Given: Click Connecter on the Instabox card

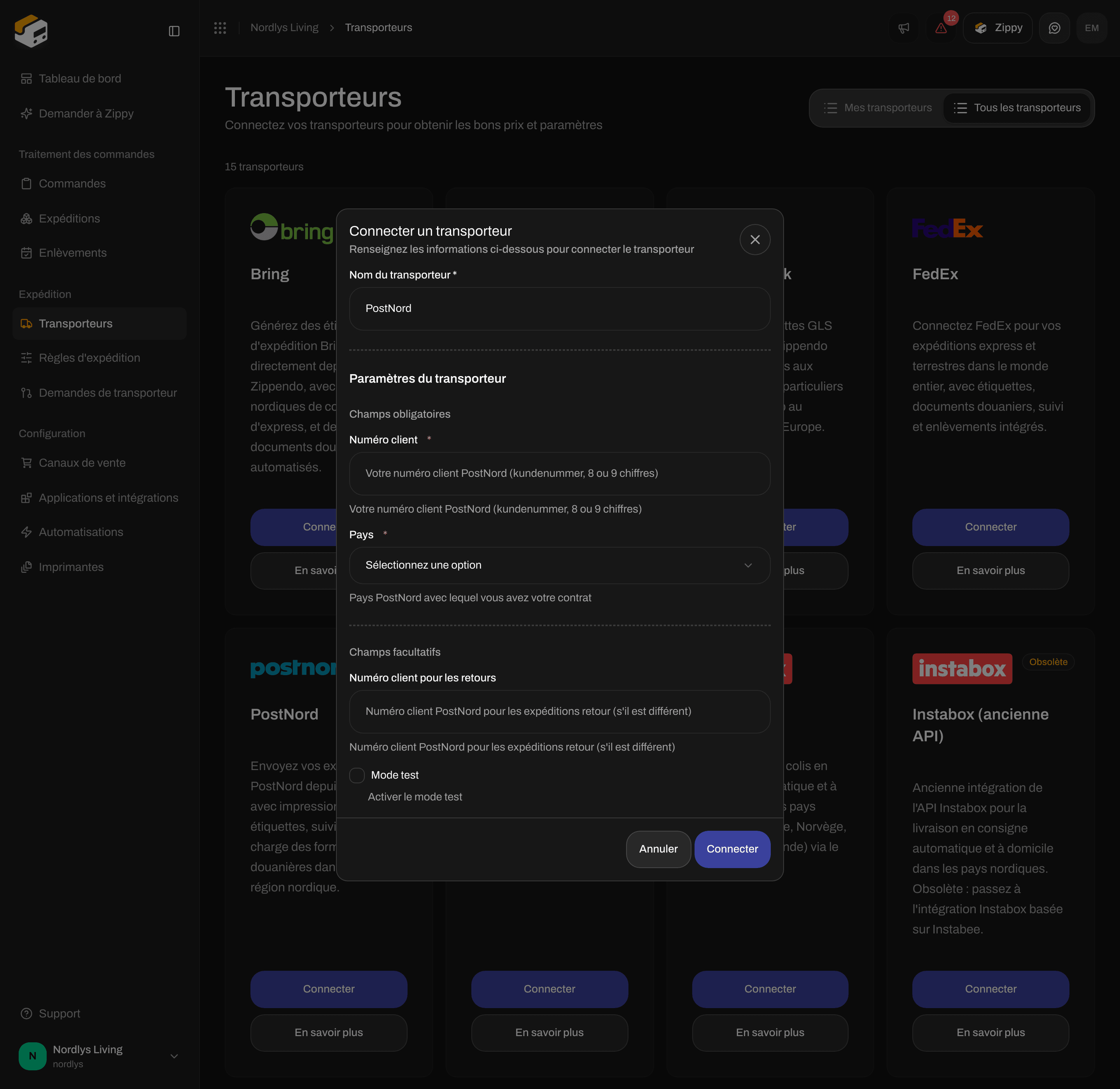Looking at the screenshot, I should click(990, 989).
